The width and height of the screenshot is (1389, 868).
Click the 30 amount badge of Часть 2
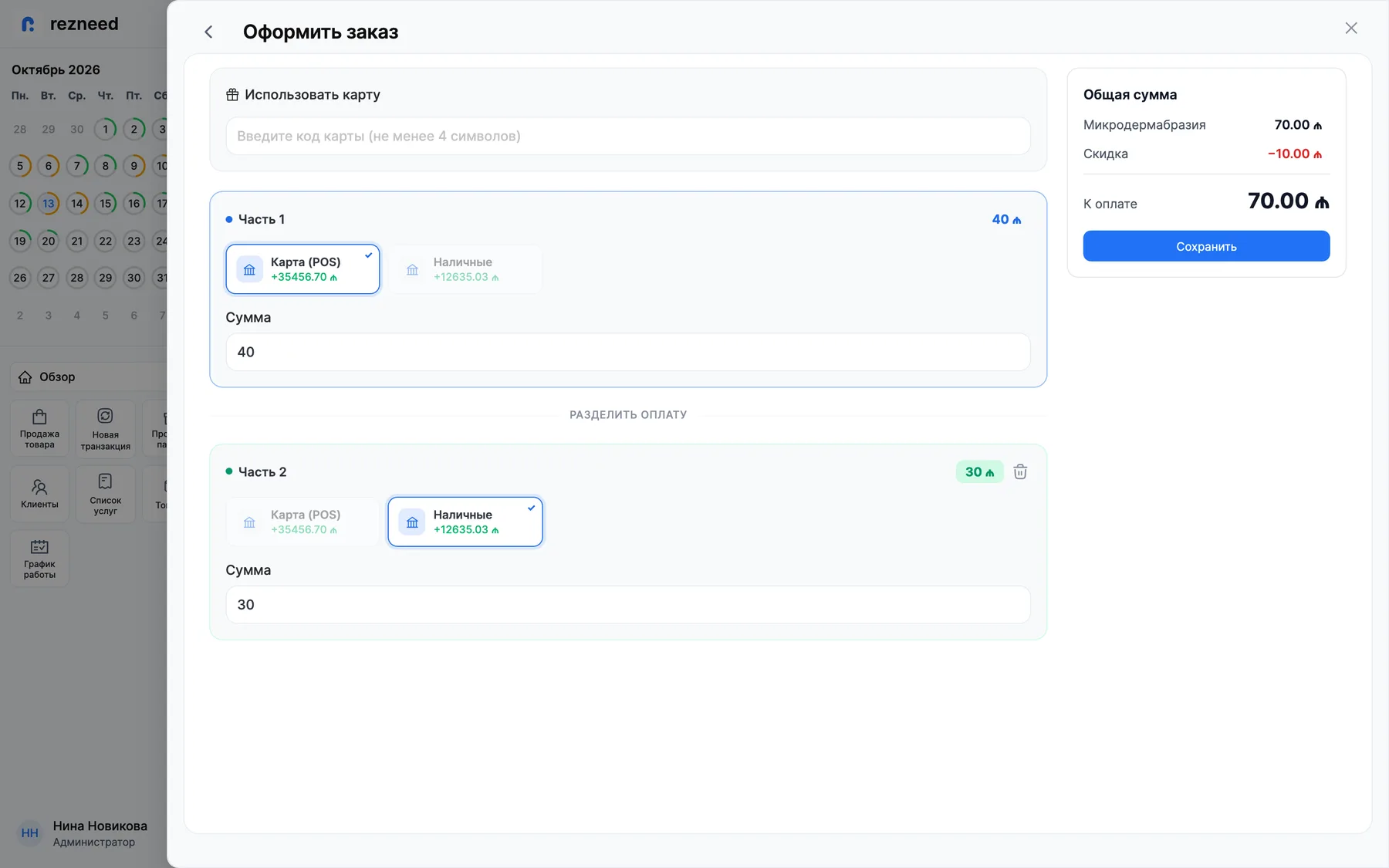pyautogui.click(x=979, y=472)
